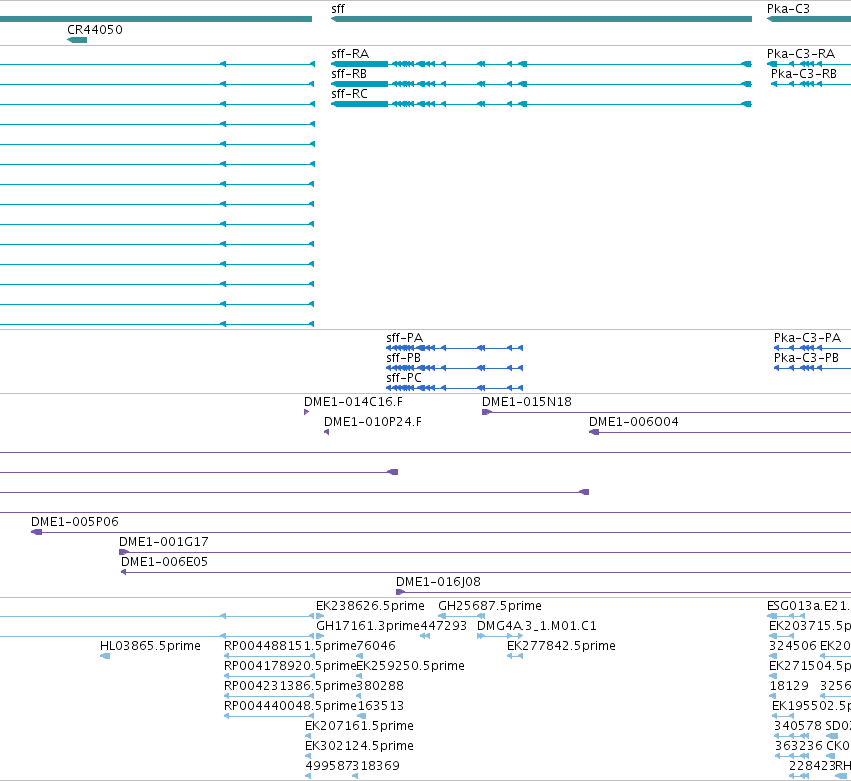
Task: Select transcript Pka-C3-RB
Action: tap(811, 84)
